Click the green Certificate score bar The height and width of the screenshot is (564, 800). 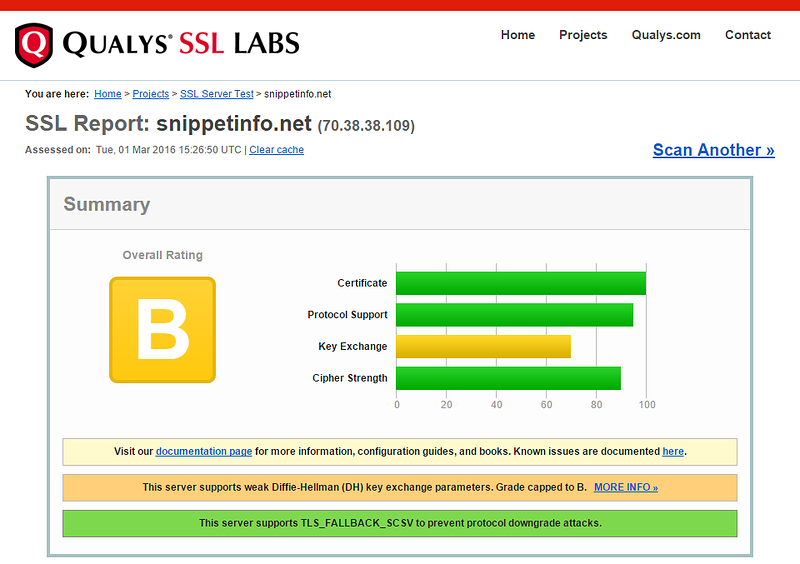(x=521, y=283)
